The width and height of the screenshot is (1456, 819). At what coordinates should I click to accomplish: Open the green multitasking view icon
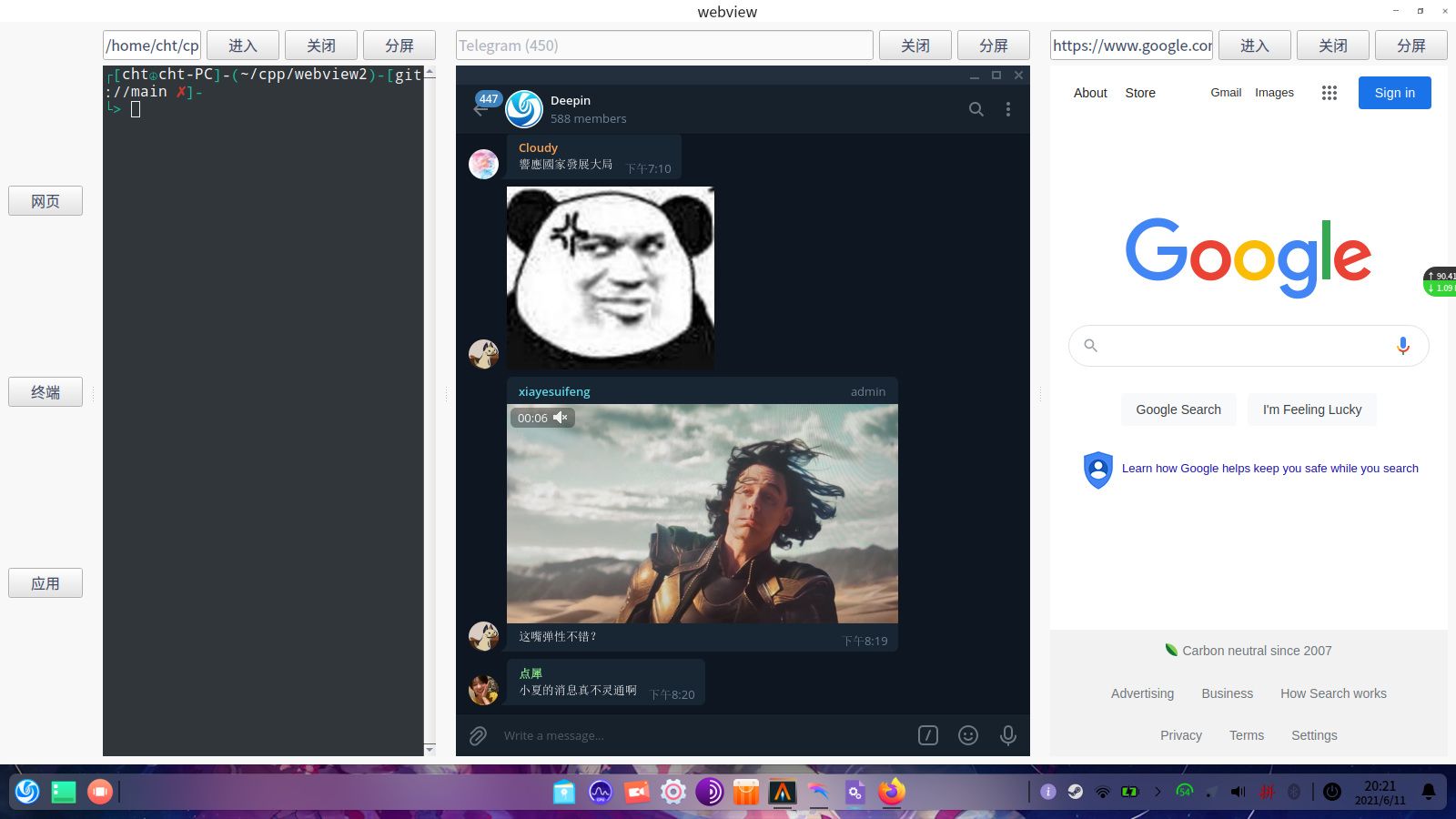pyautogui.click(x=64, y=792)
